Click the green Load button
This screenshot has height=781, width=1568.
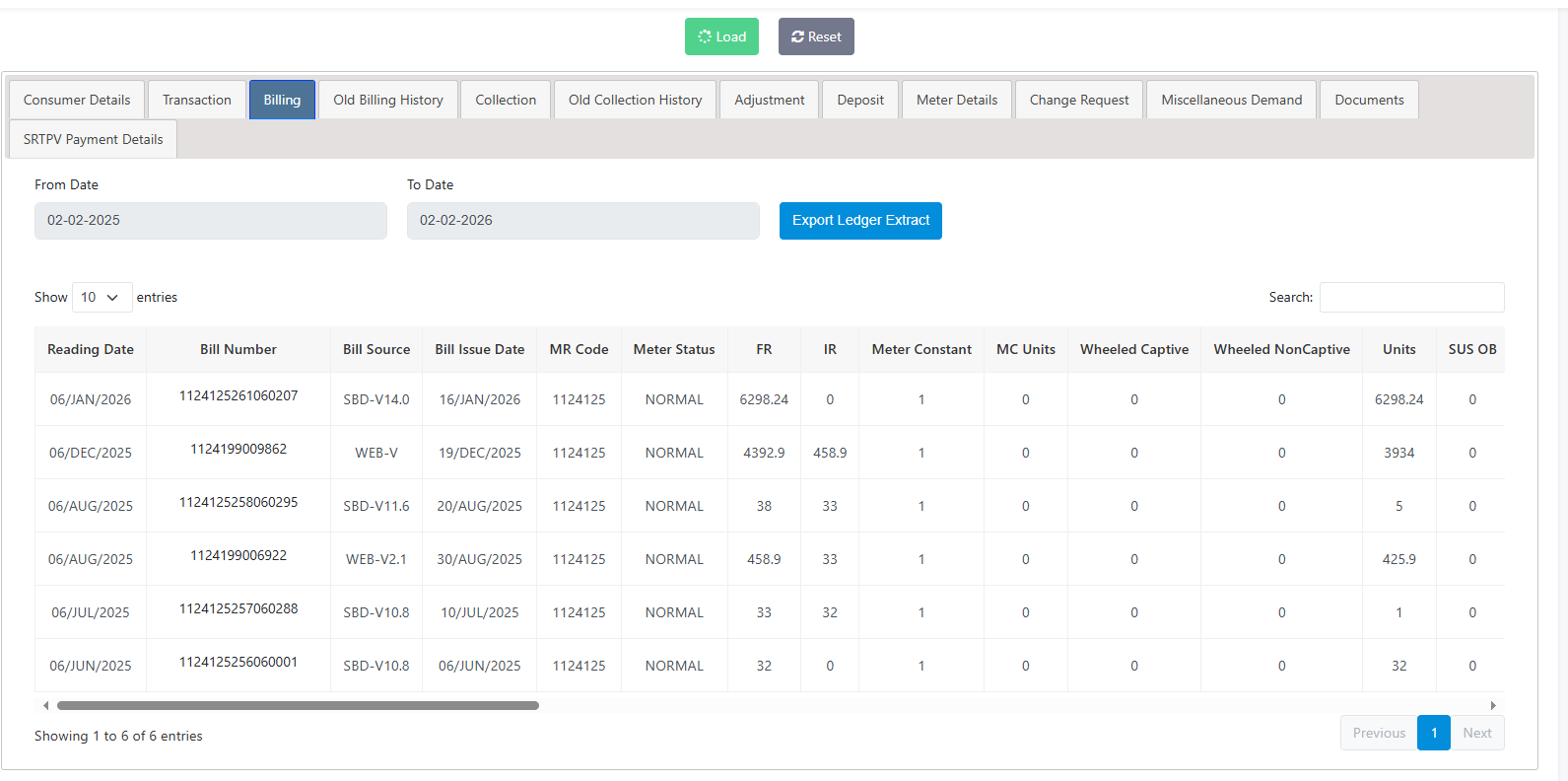coord(721,36)
